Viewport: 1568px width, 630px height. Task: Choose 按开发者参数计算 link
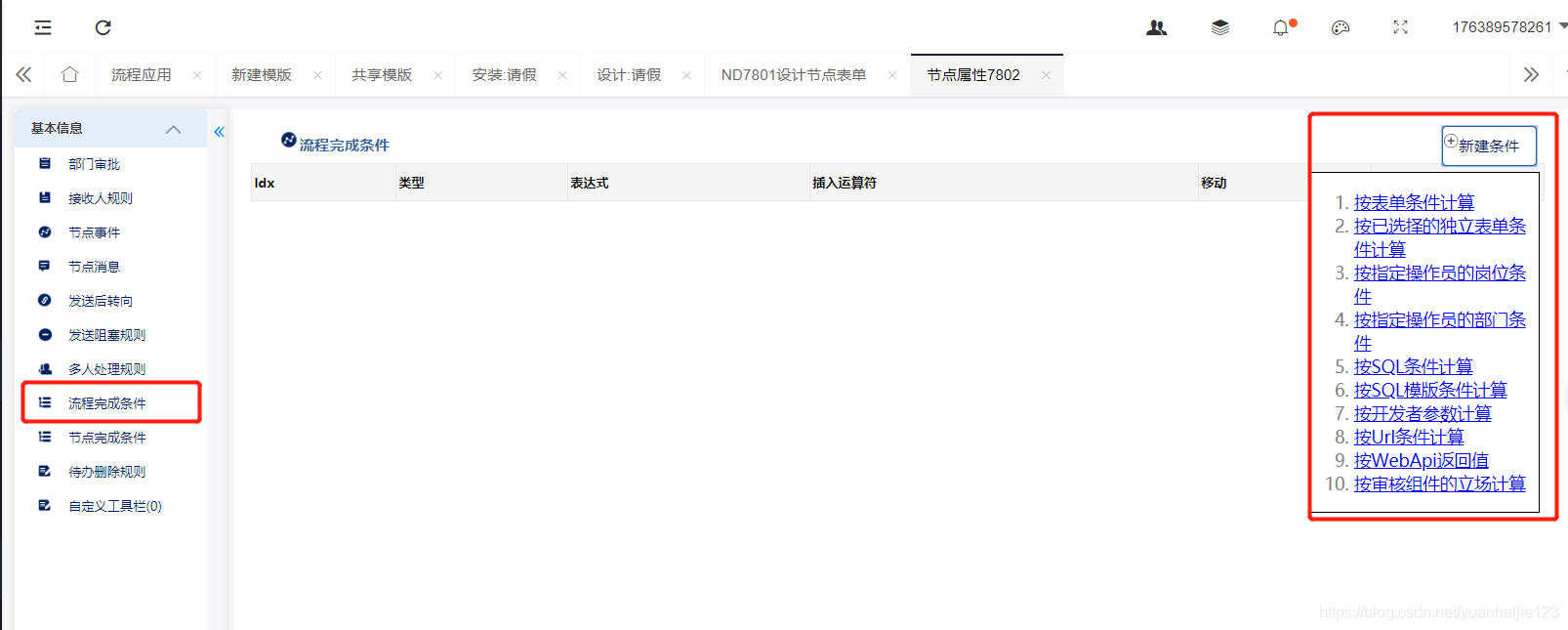pyautogui.click(x=1423, y=413)
